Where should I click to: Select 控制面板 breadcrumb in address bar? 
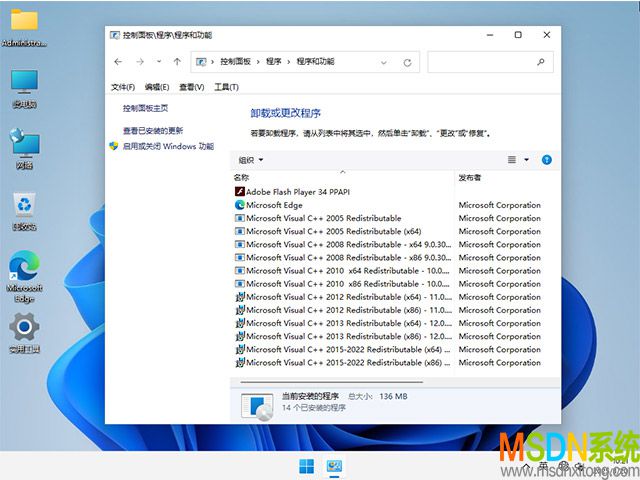point(235,62)
